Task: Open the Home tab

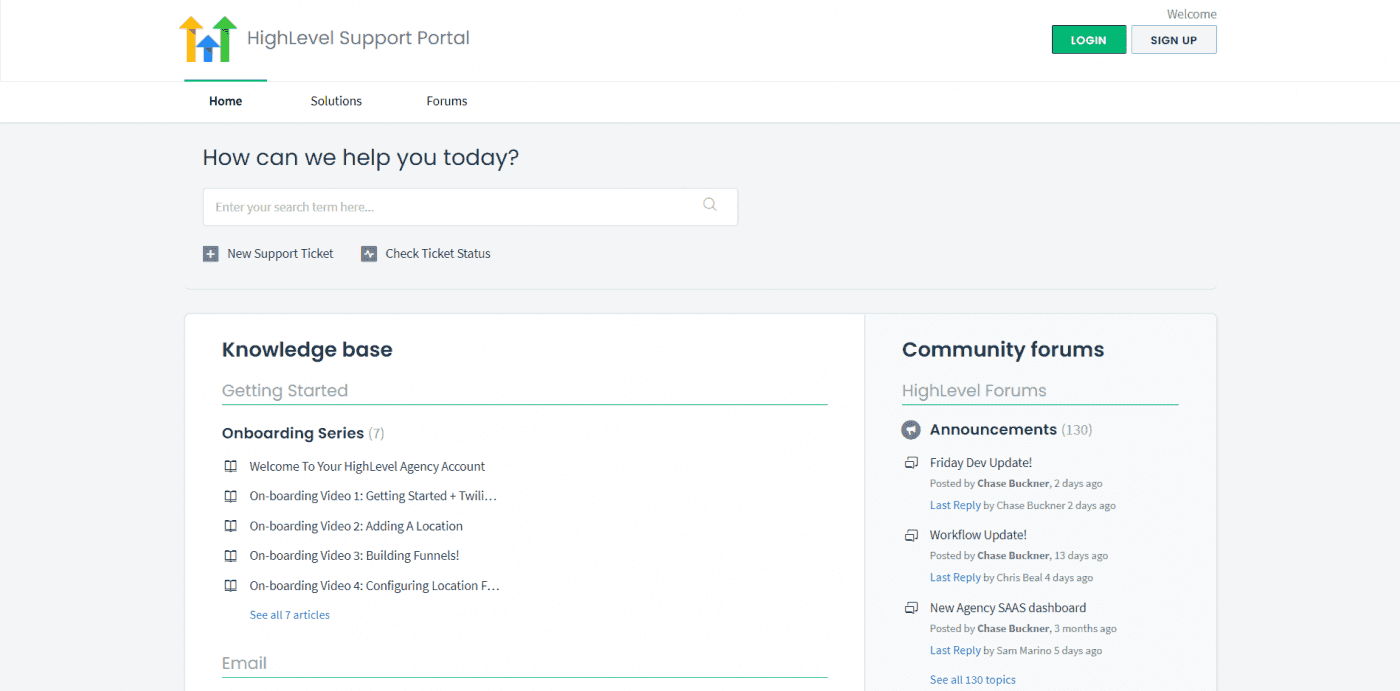Action: [225, 101]
